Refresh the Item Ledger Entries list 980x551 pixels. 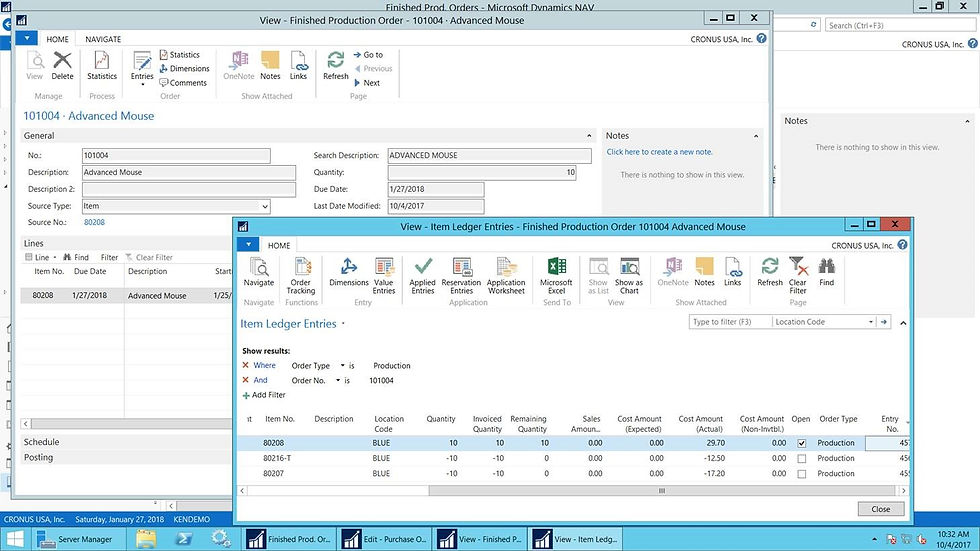click(770, 272)
